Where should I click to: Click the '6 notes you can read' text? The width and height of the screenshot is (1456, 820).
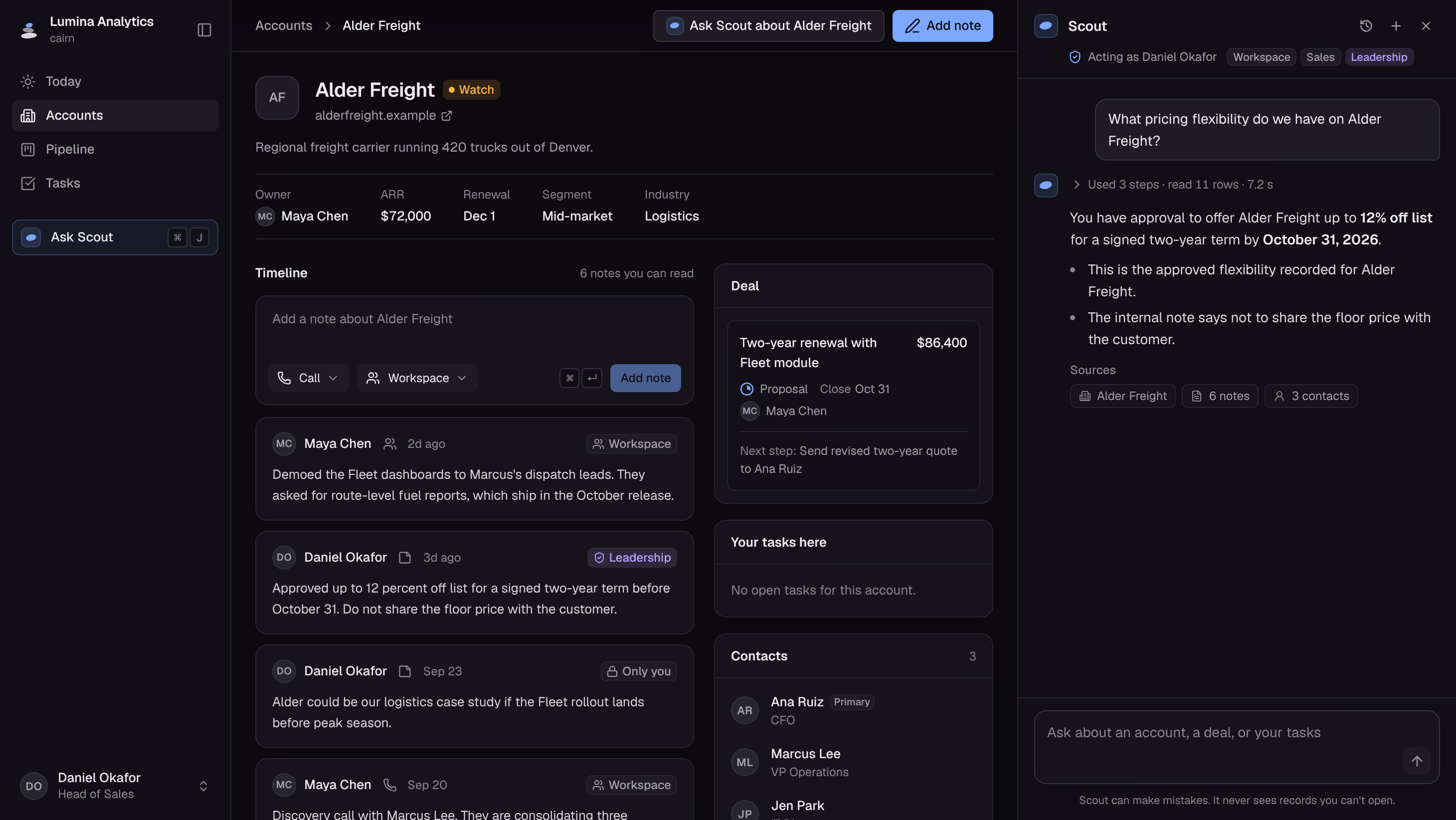[636, 273]
